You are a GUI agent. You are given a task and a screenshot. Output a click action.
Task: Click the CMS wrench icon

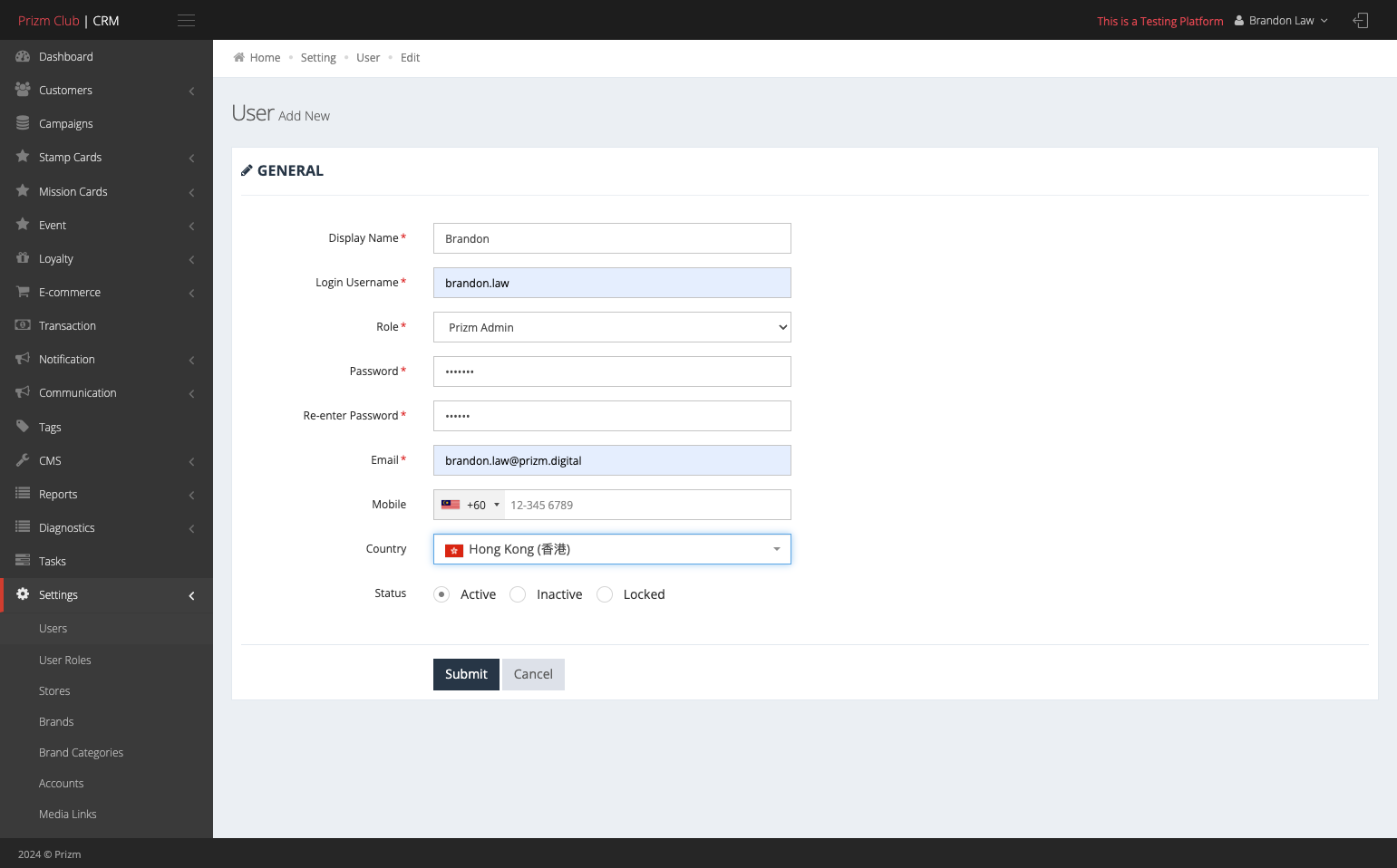[23, 460]
